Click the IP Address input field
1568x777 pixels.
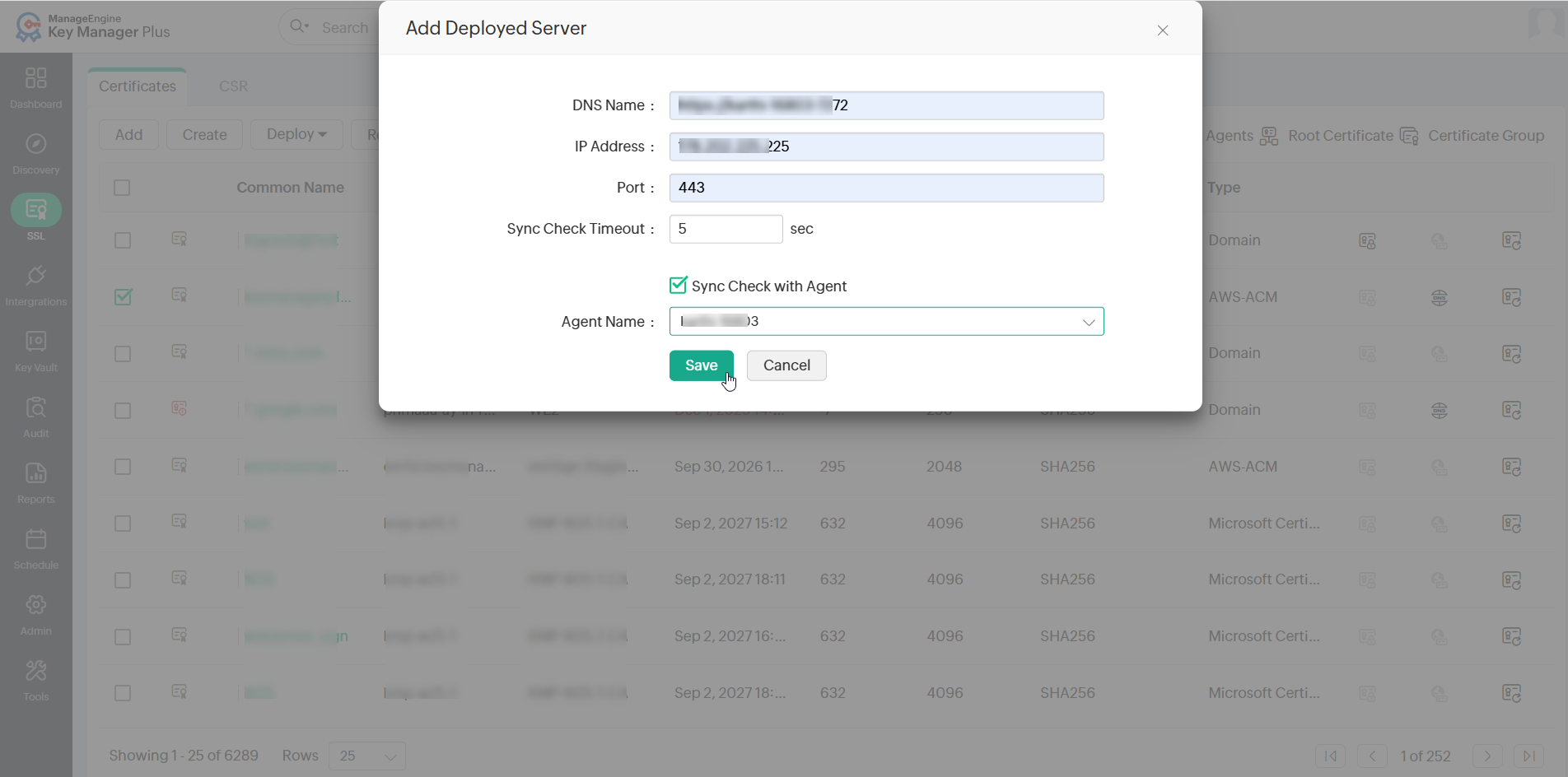[x=886, y=147]
